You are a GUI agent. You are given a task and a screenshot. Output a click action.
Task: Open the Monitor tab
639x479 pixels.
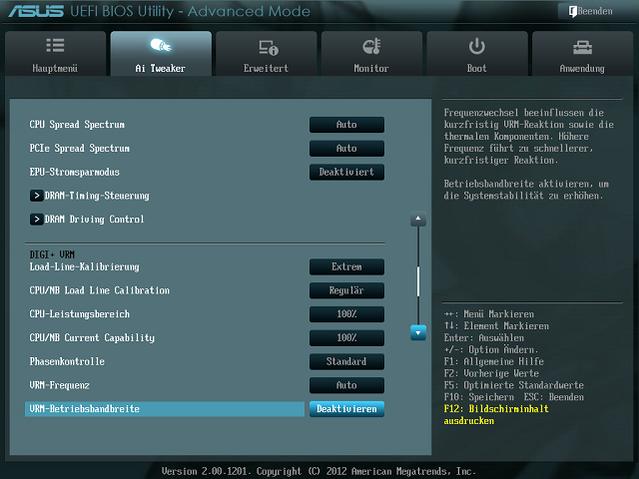pyautogui.click(x=372, y=53)
